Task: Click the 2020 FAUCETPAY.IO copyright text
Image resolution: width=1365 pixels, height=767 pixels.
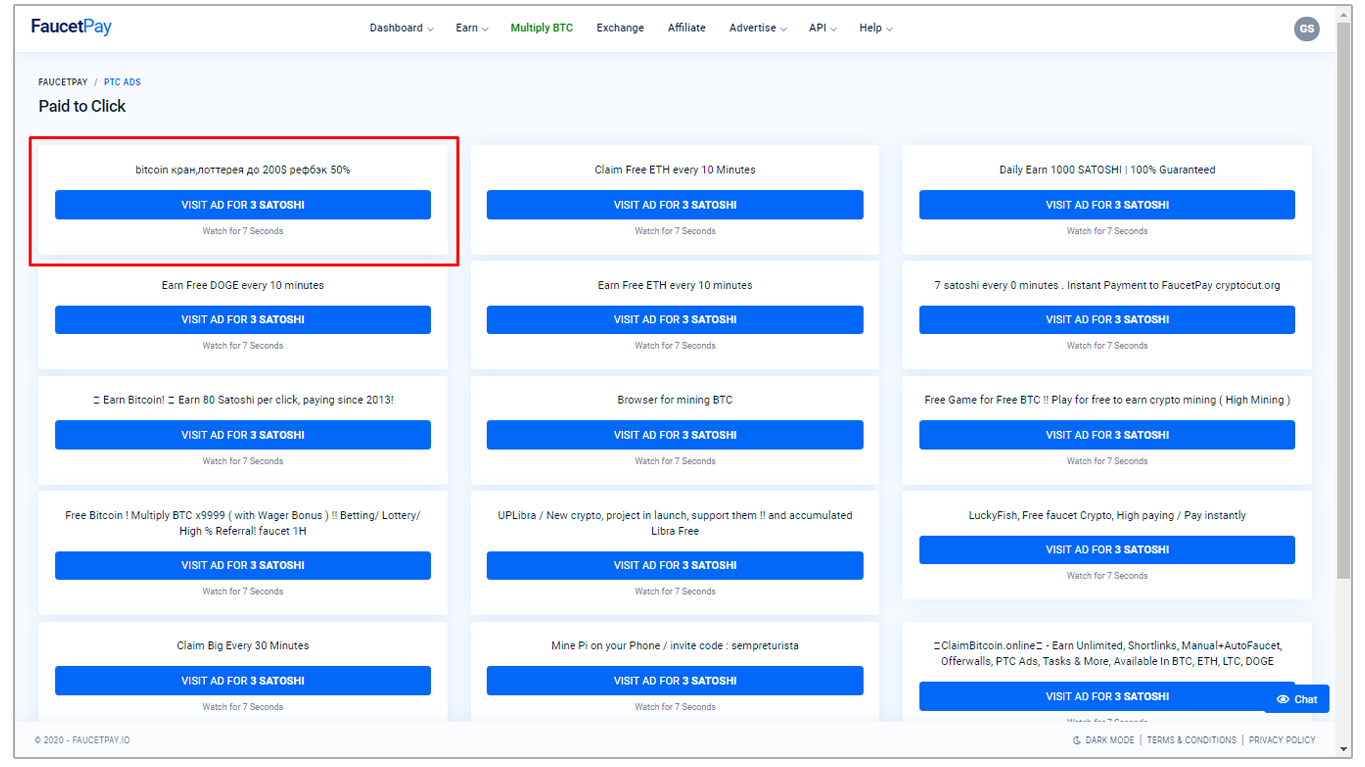Action: point(82,740)
